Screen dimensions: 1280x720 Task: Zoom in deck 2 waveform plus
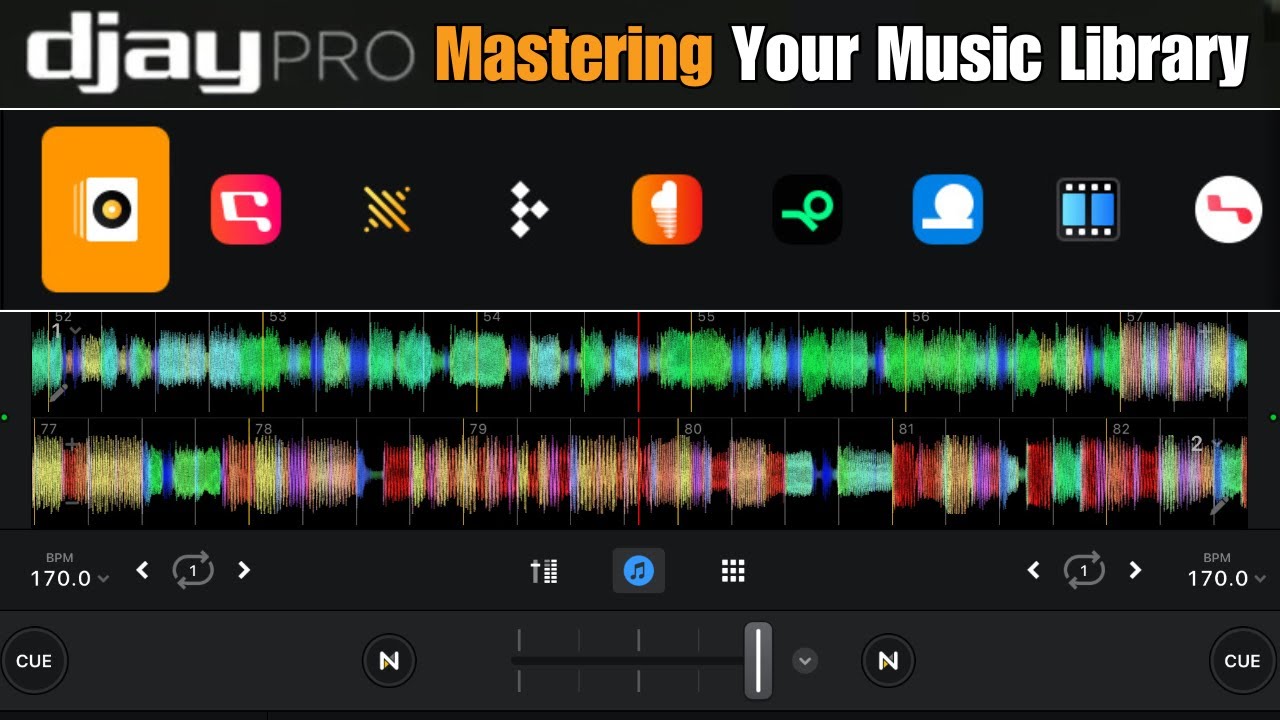[72, 443]
